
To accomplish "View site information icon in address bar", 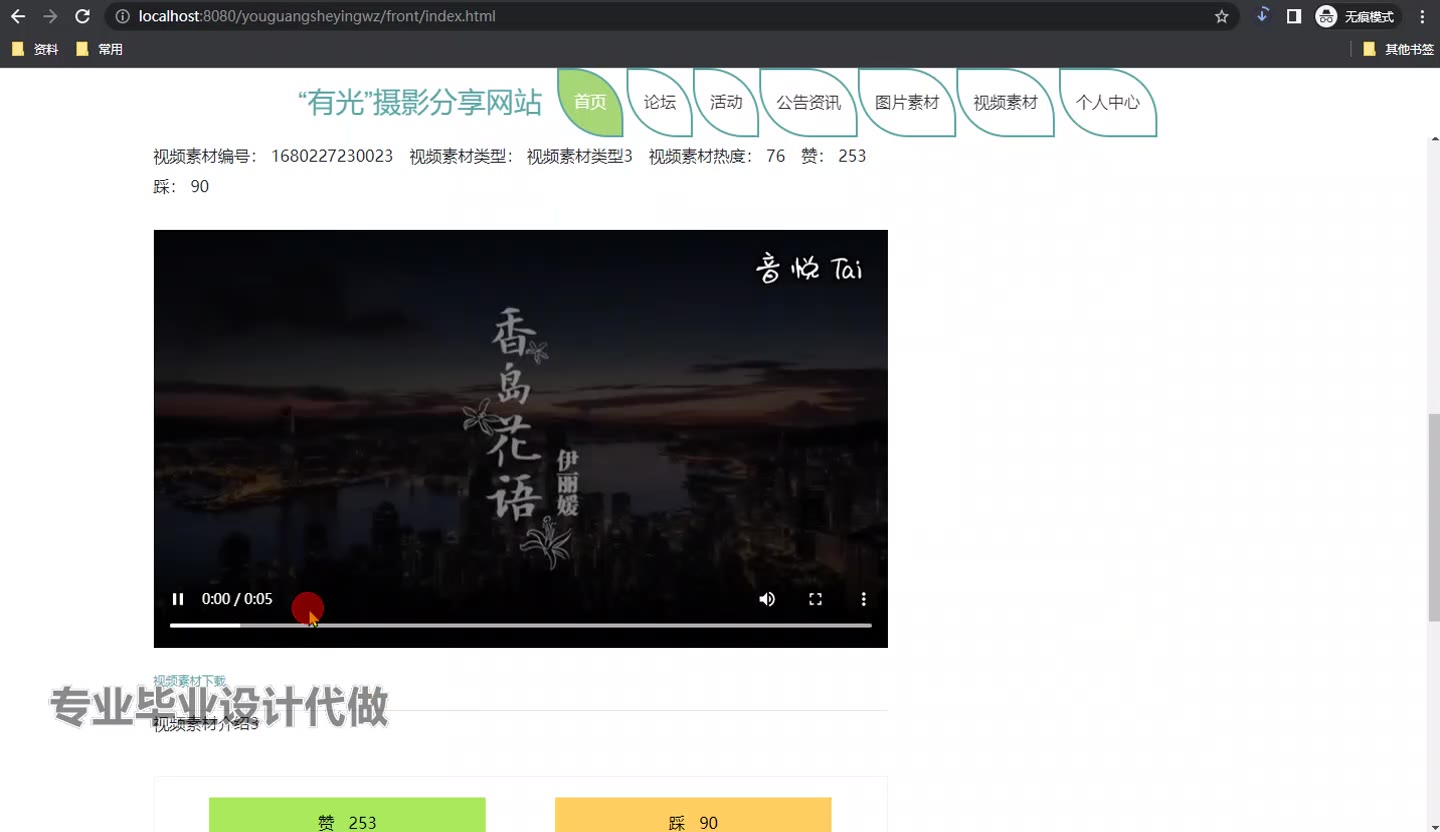I will pos(122,16).
